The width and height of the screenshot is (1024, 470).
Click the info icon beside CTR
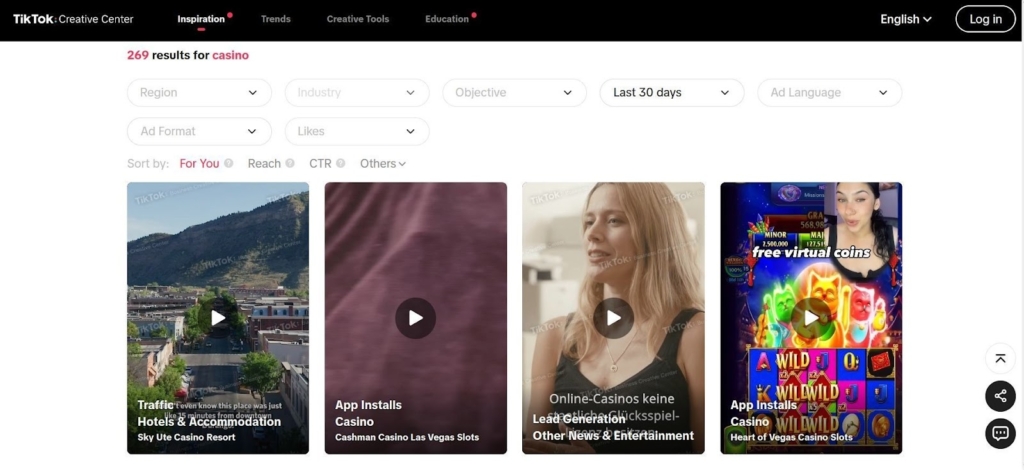tap(341, 164)
